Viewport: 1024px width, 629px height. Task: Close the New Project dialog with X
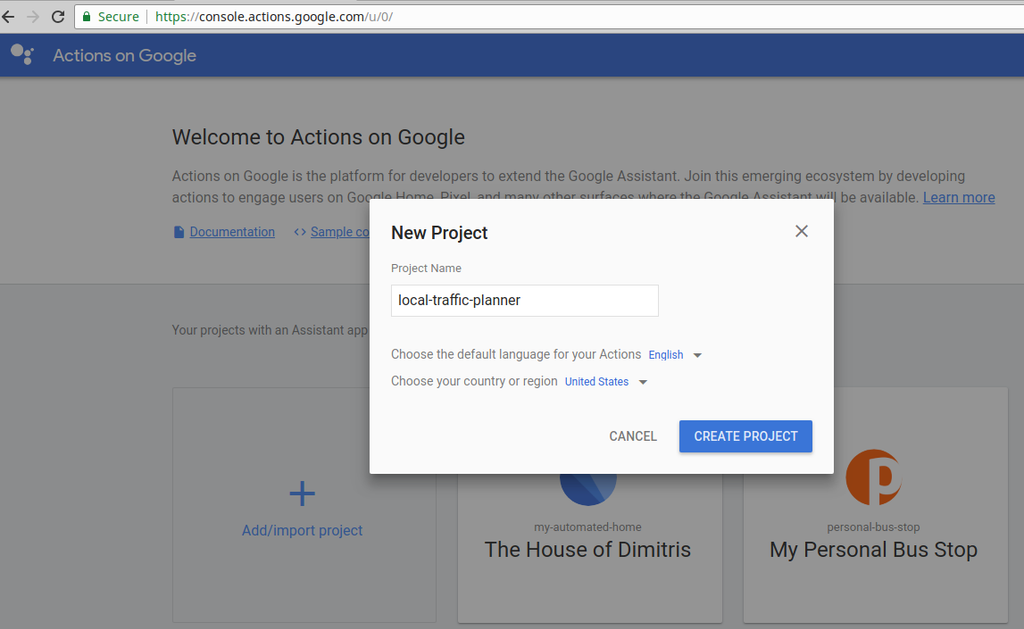(801, 231)
